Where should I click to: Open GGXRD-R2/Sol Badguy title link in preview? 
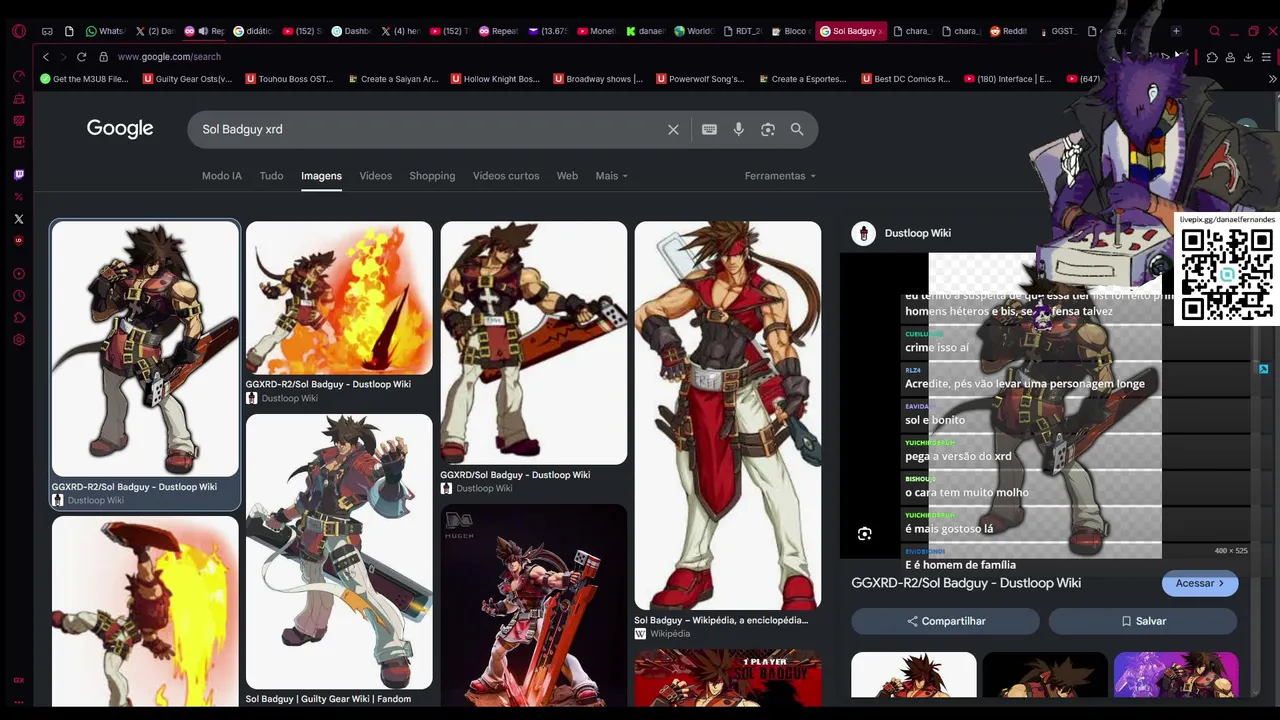click(966, 583)
